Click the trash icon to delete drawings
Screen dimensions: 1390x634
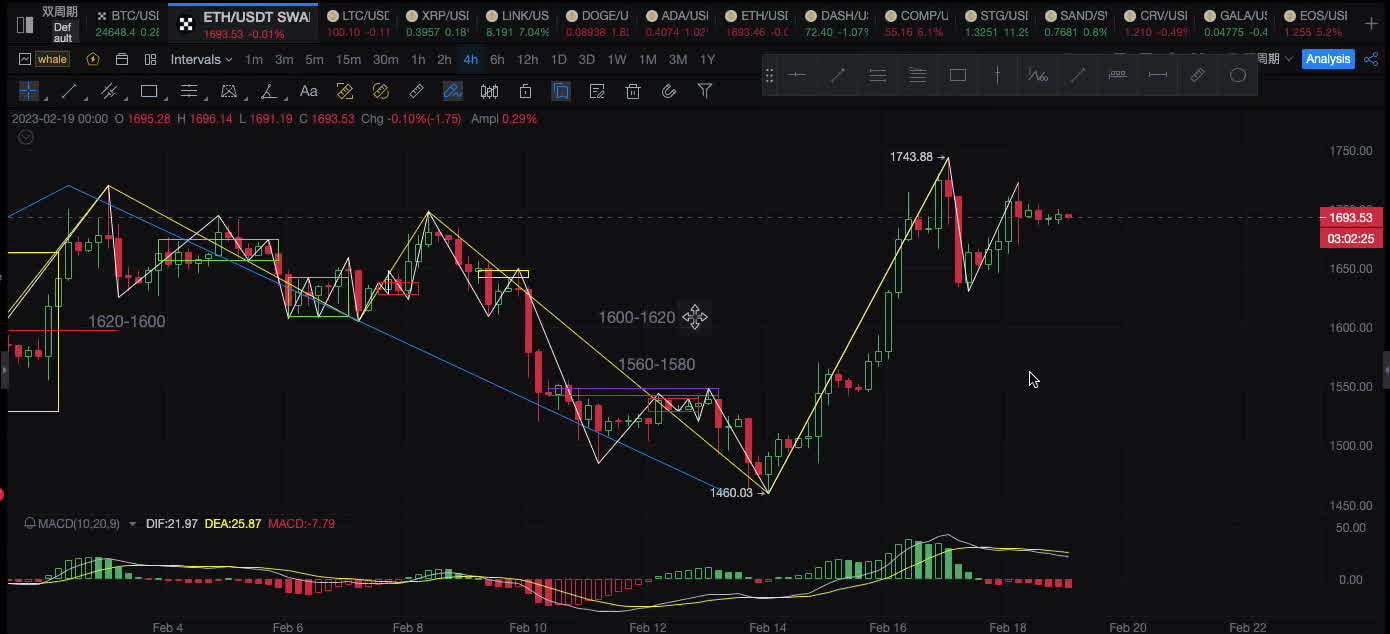[x=633, y=92]
